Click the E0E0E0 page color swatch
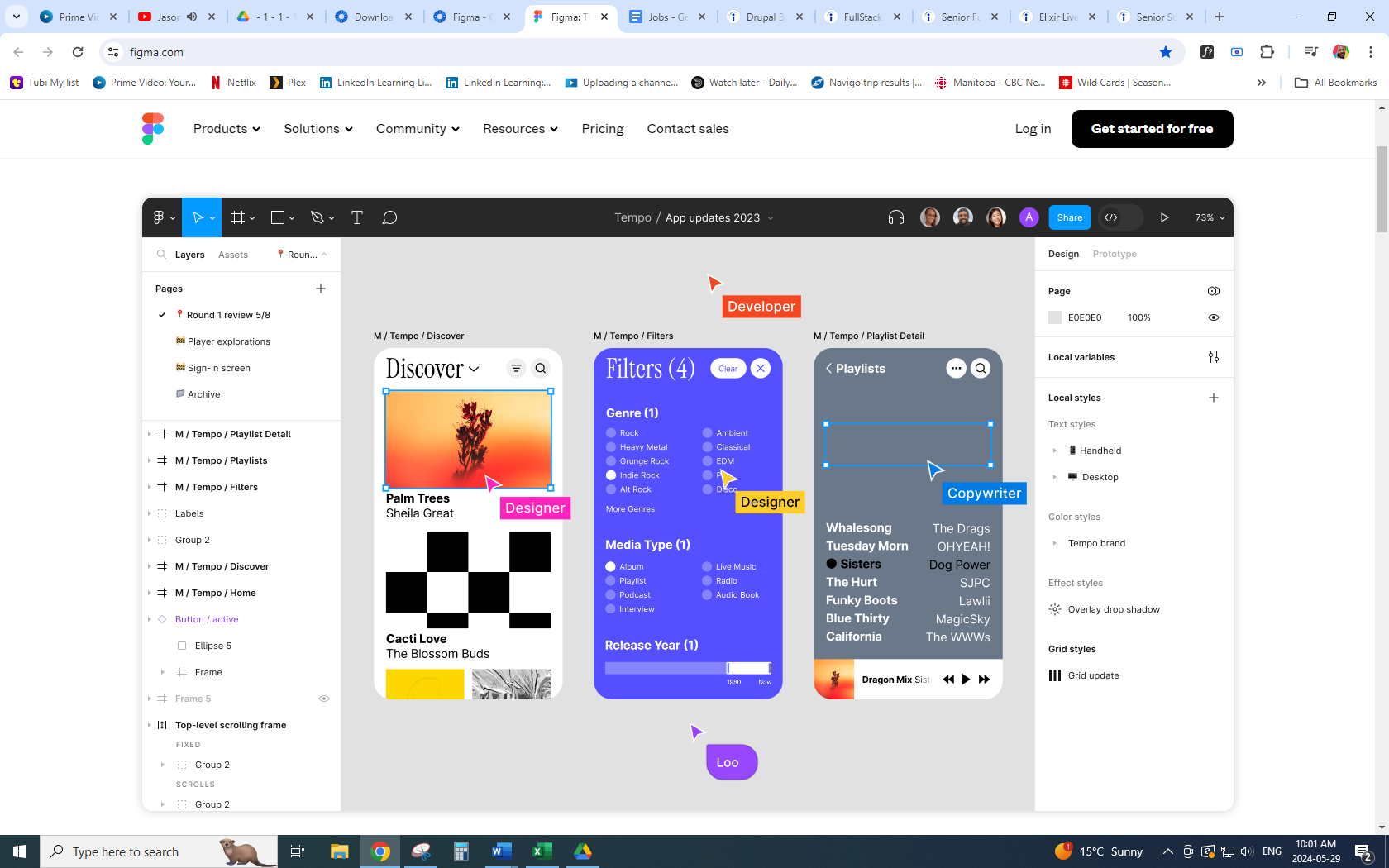The width and height of the screenshot is (1389, 868). (1055, 317)
